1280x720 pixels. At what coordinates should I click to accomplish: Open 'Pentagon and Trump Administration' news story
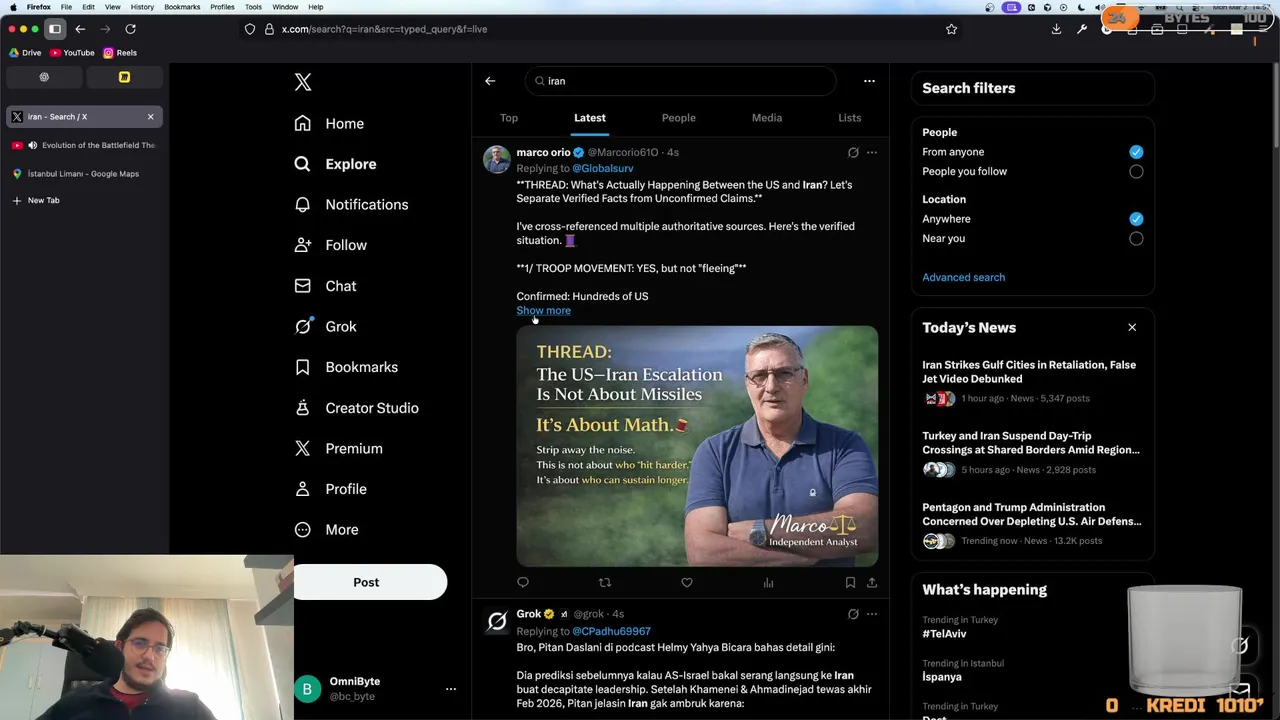[1031, 514]
